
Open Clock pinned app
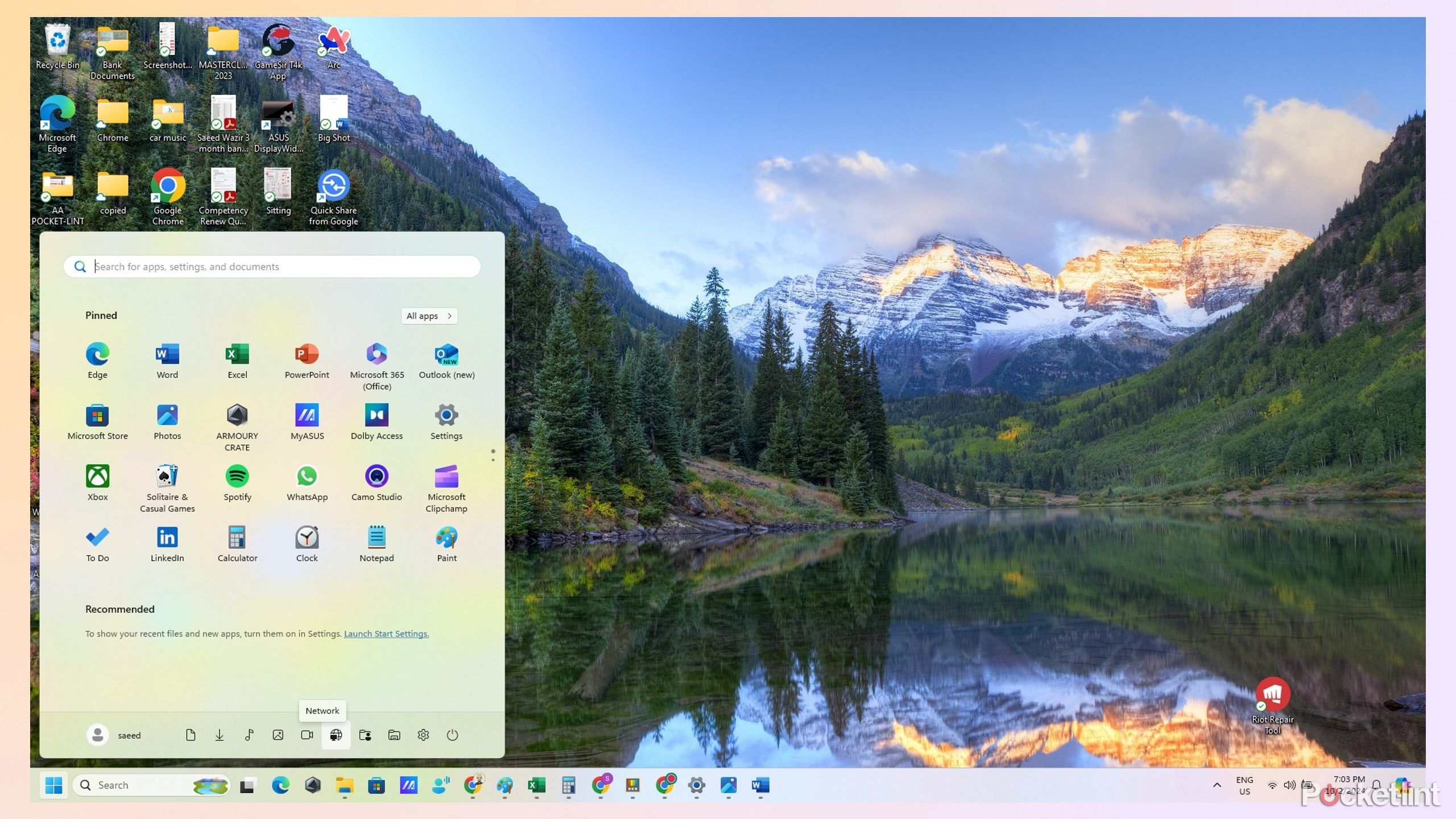[x=307, y=544]
